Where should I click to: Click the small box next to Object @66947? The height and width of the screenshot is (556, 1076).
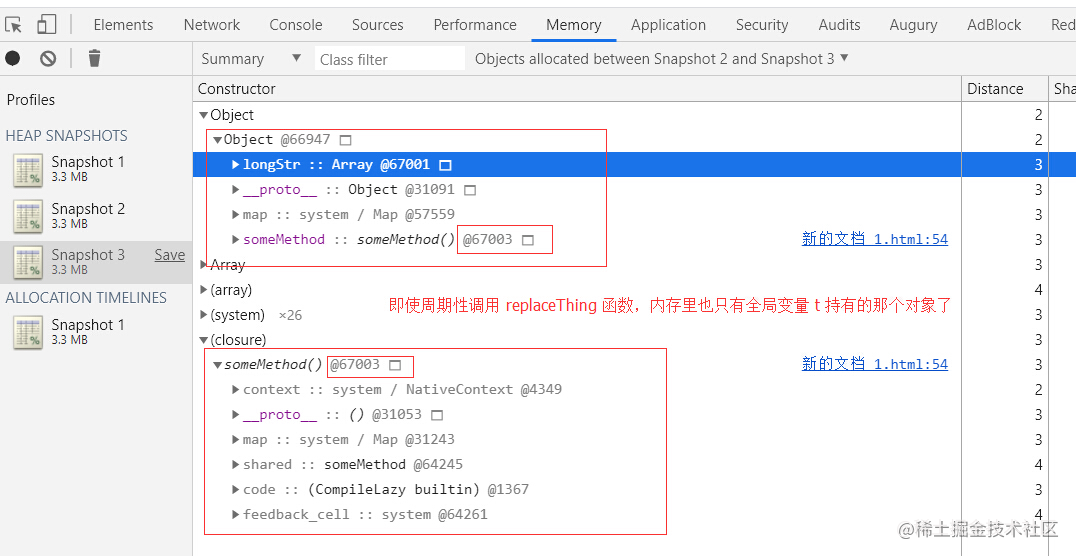[x=346, y=140]
